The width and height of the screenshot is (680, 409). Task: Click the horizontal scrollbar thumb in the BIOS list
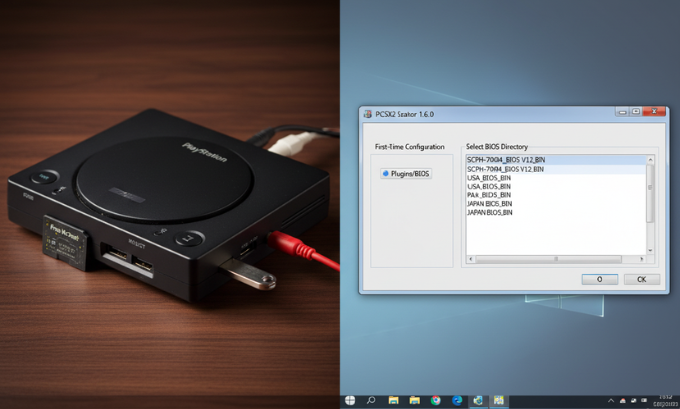[x=555, y=260]
